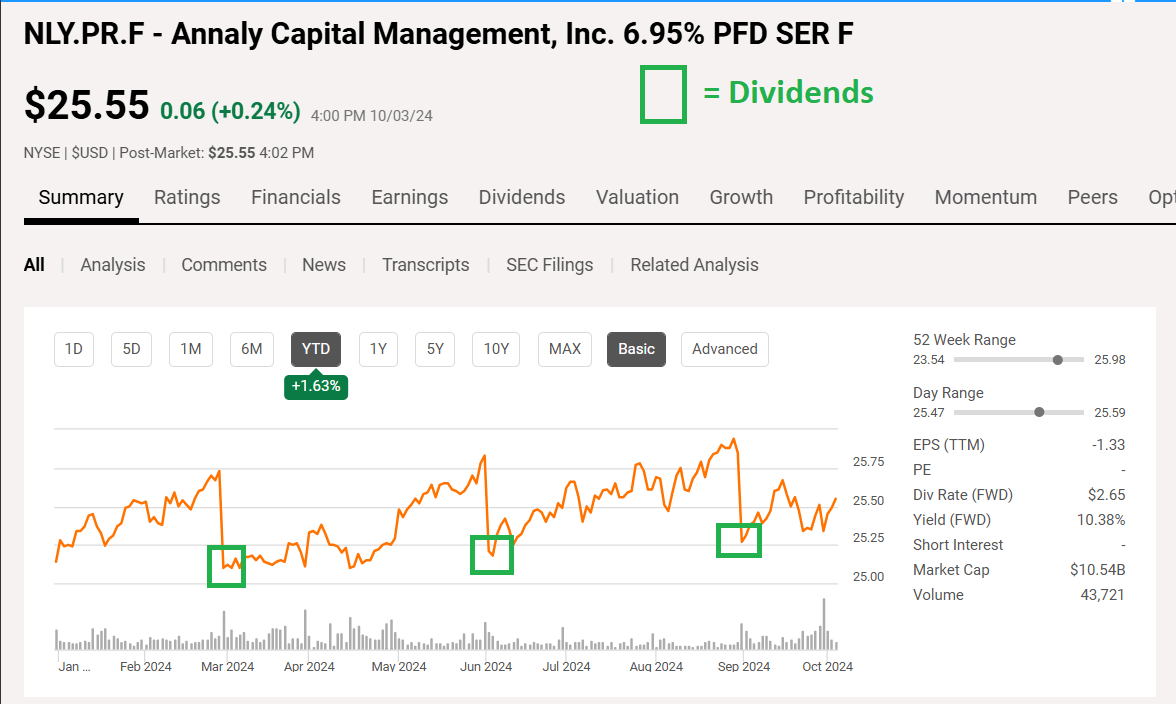The image size is (1176, 704).
Task: Open the Financials tab
Action: (295, 197)
